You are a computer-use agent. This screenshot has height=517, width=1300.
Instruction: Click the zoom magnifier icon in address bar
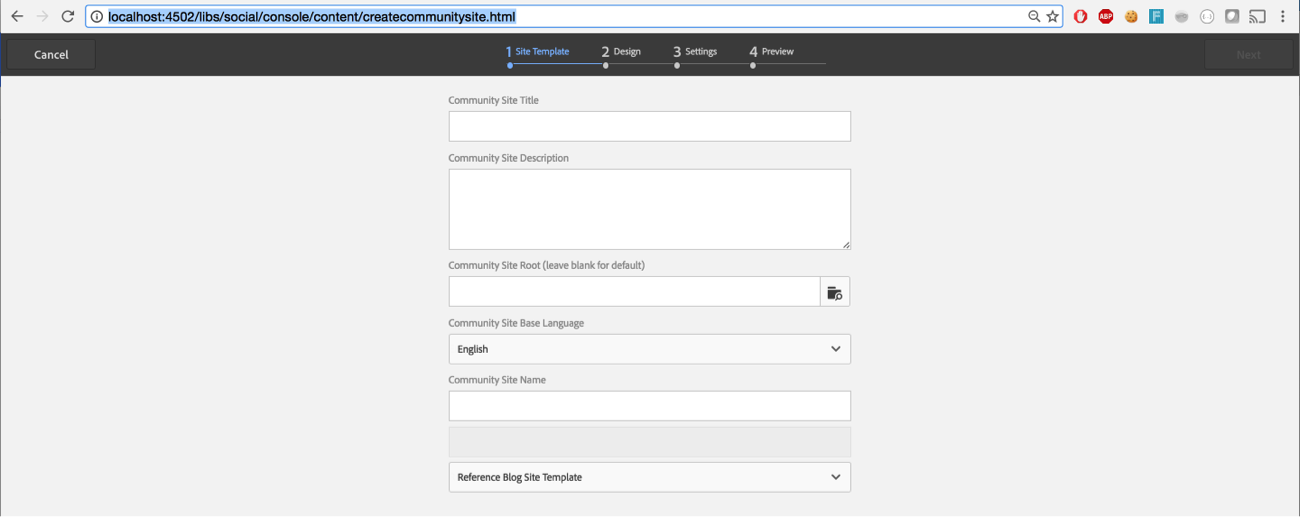point(1034,16)
